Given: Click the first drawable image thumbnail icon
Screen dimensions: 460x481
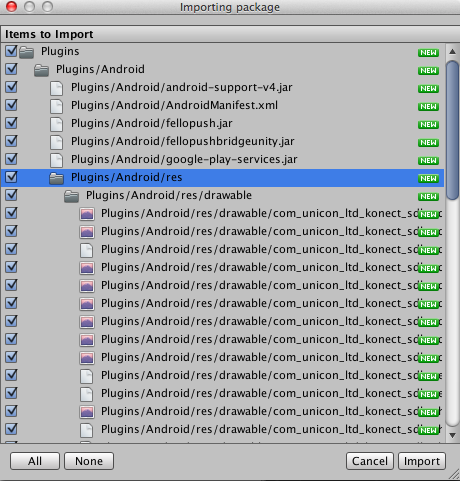Looking at the screenshot, I should pos(87,214).
